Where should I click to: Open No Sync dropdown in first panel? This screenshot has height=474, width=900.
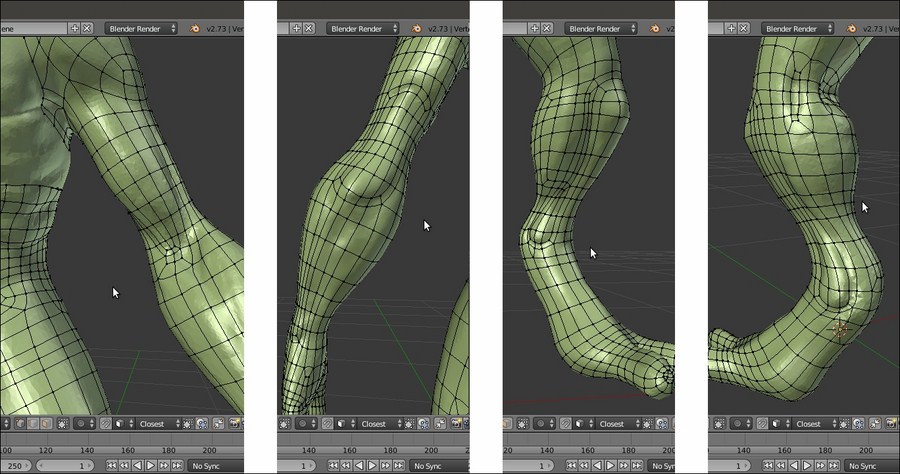click(216, 466)
